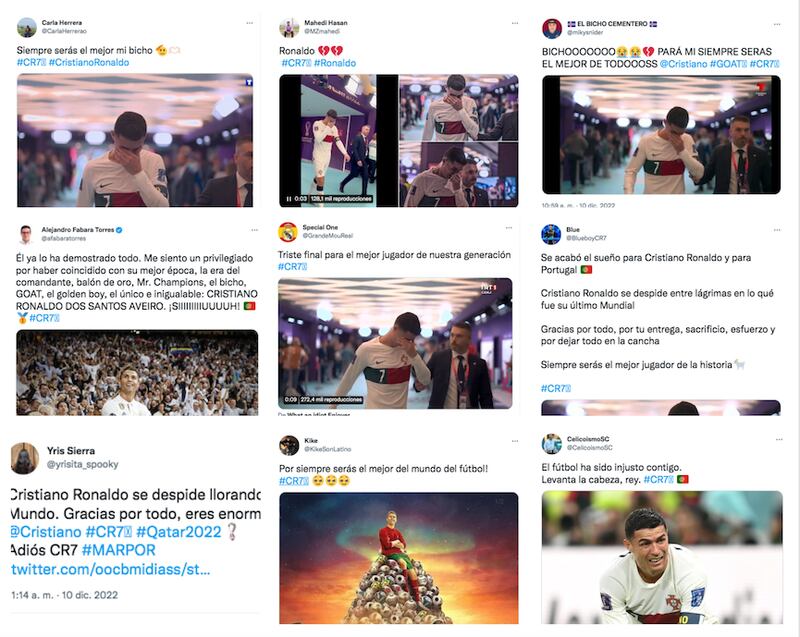Click the #CristianoRonaldo hashtag in Carla's tweet
This screenshot has height=637, width=800.
click(89, 63)
